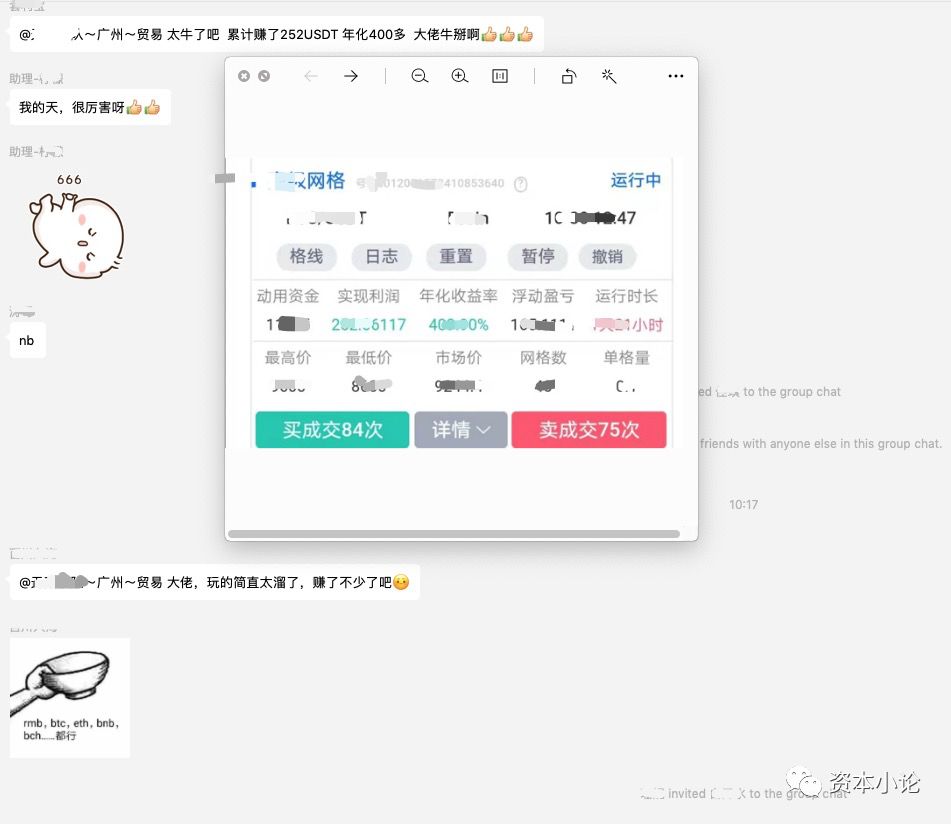Click the bowl meme sticker in chat
Viewport: 951px width, 824px height.
[70, 697]
